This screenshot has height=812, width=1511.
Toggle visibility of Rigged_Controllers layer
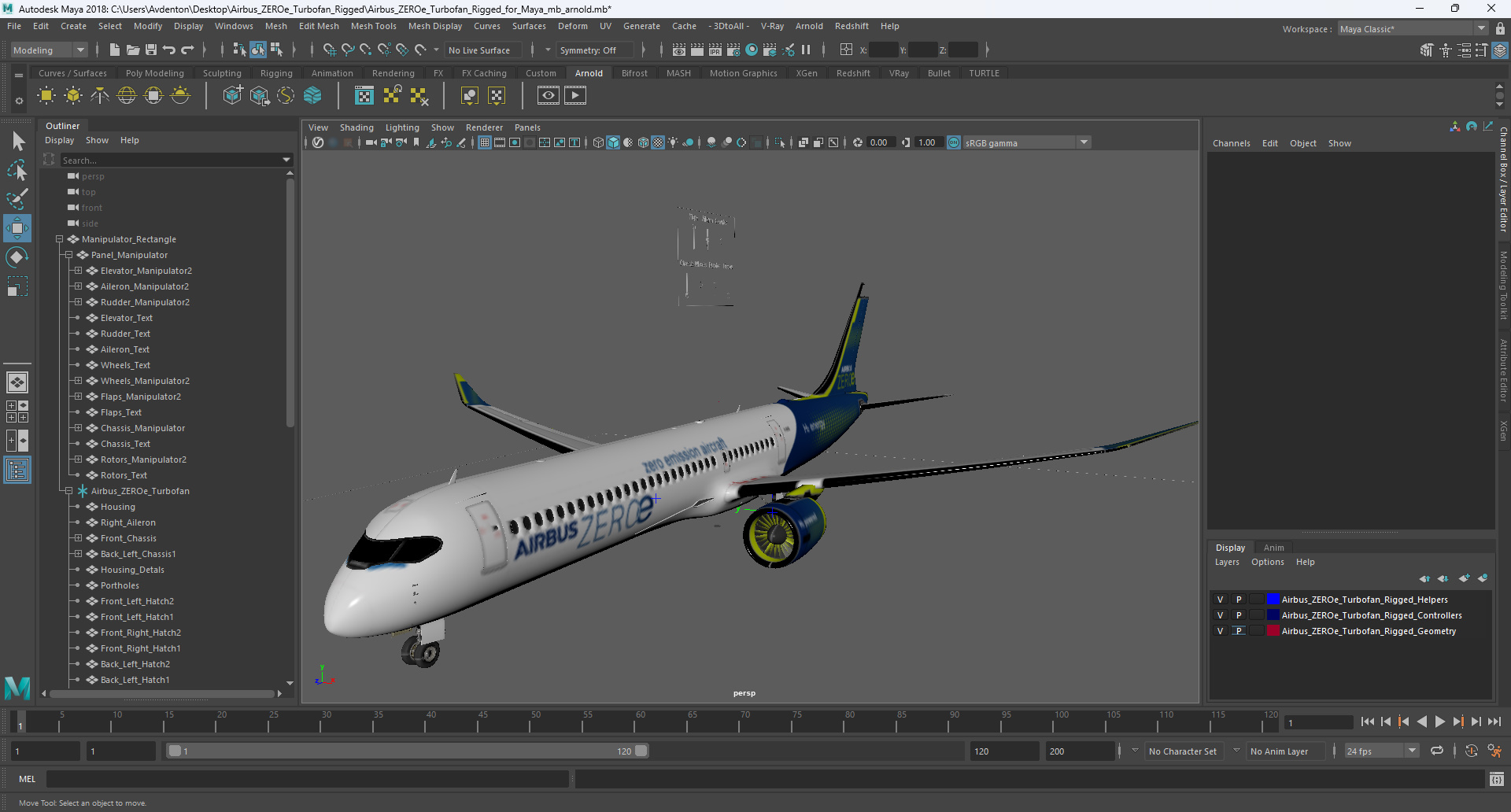(1221, 615)
